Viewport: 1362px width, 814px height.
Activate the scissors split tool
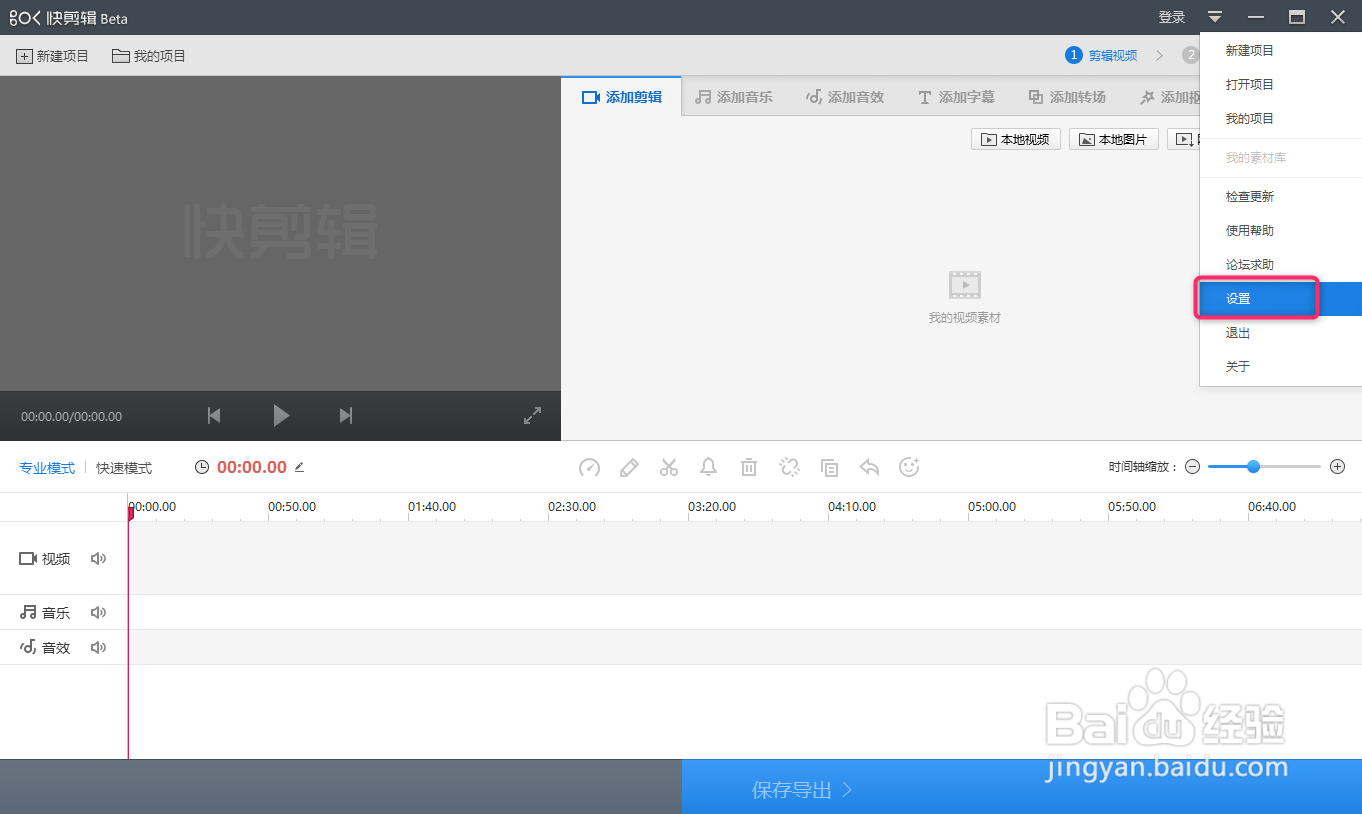669,467
